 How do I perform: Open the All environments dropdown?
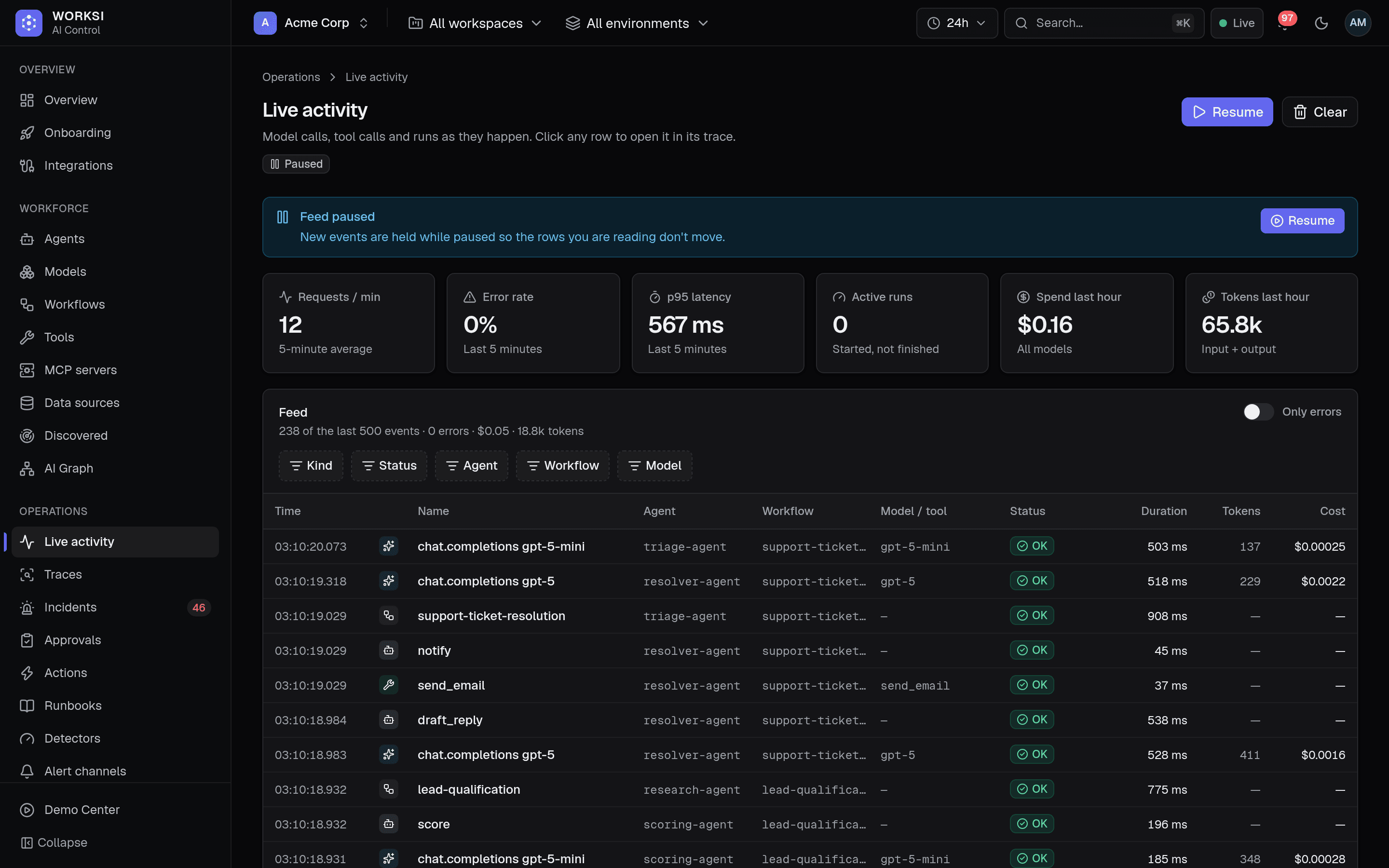click(x=637, y=23)
